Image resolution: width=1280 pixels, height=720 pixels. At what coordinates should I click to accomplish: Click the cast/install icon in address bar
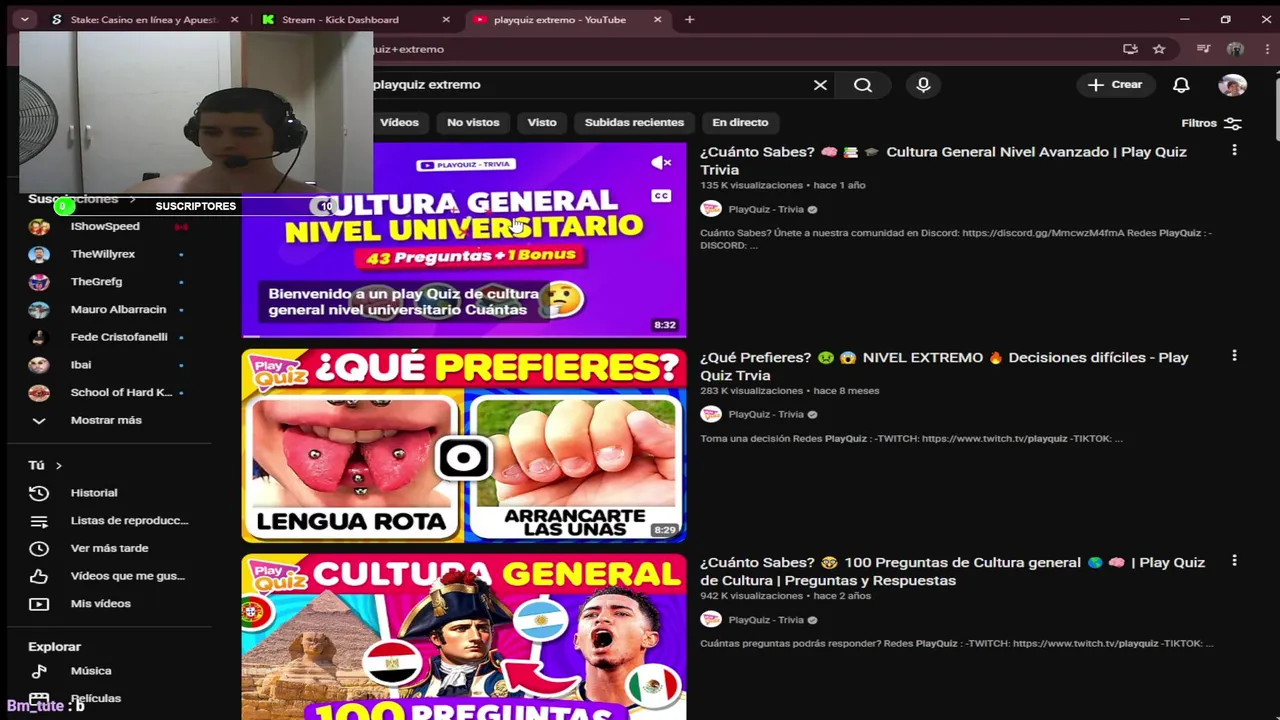(1130, 49)
